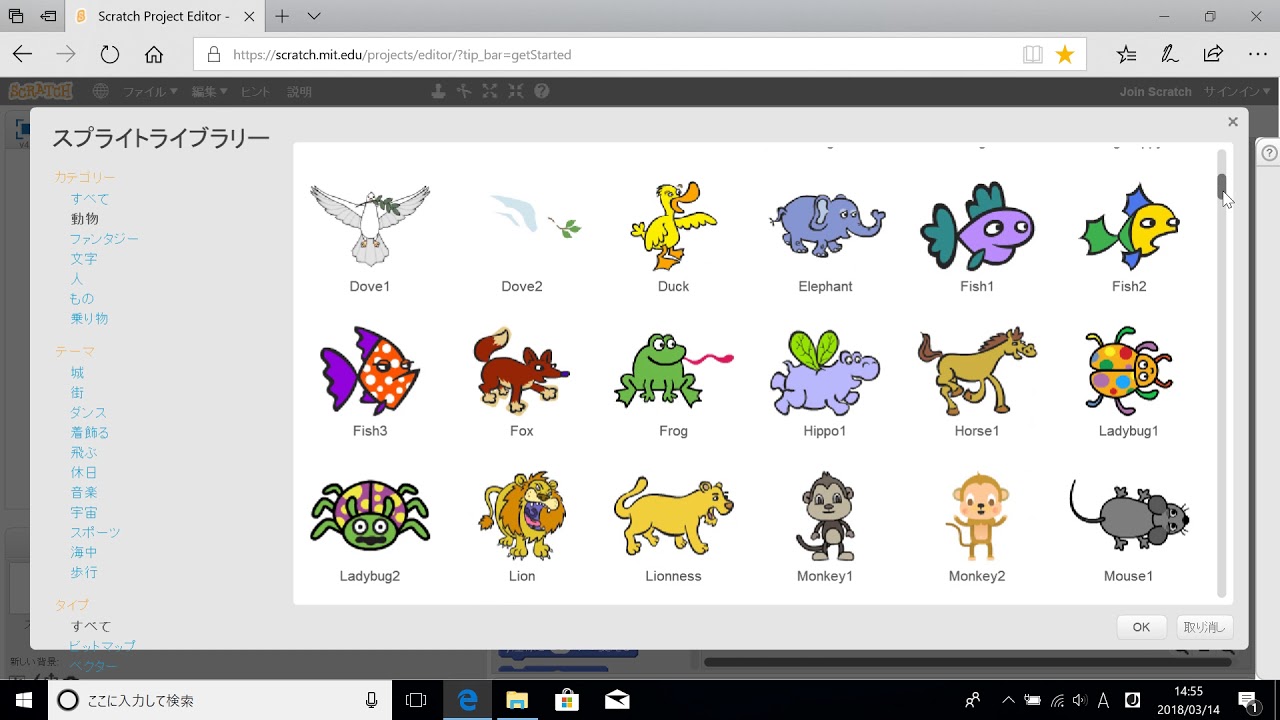Filter by 着飾る theme

point(90,433)
